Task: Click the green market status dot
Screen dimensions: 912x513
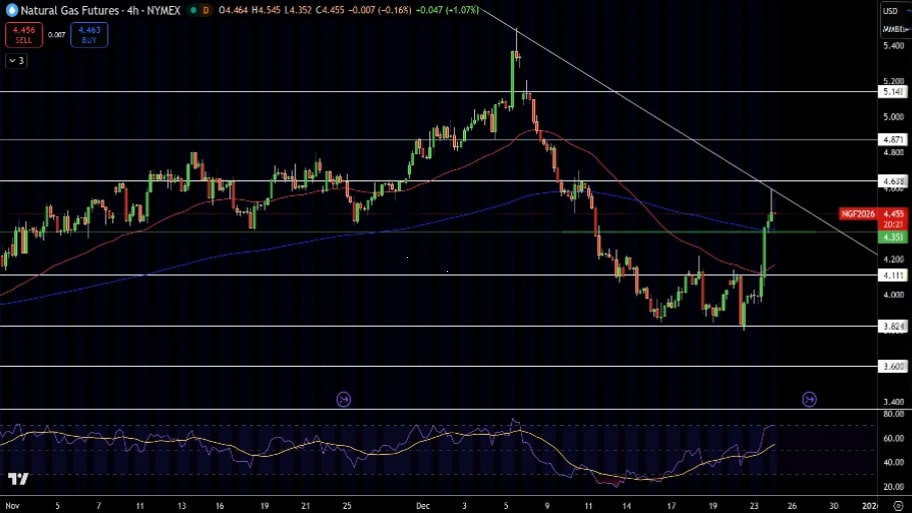Action: coord(191,9)
